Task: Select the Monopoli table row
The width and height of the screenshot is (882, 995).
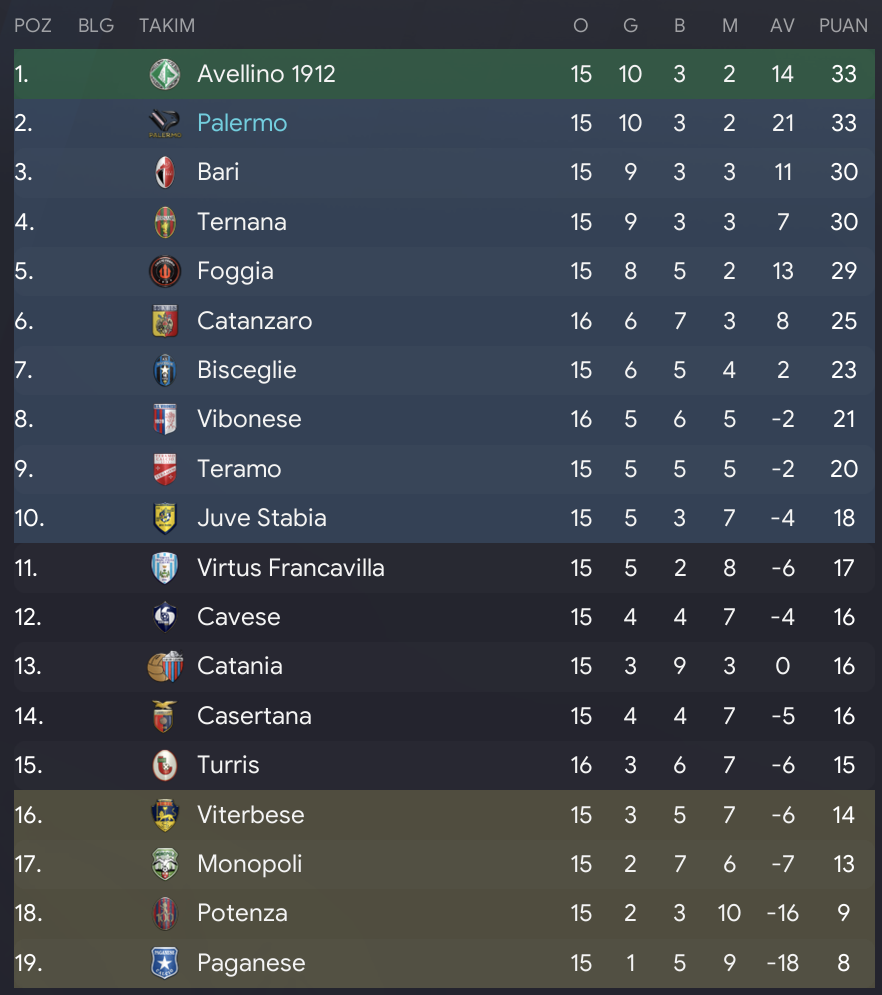Action: (444, 864)
